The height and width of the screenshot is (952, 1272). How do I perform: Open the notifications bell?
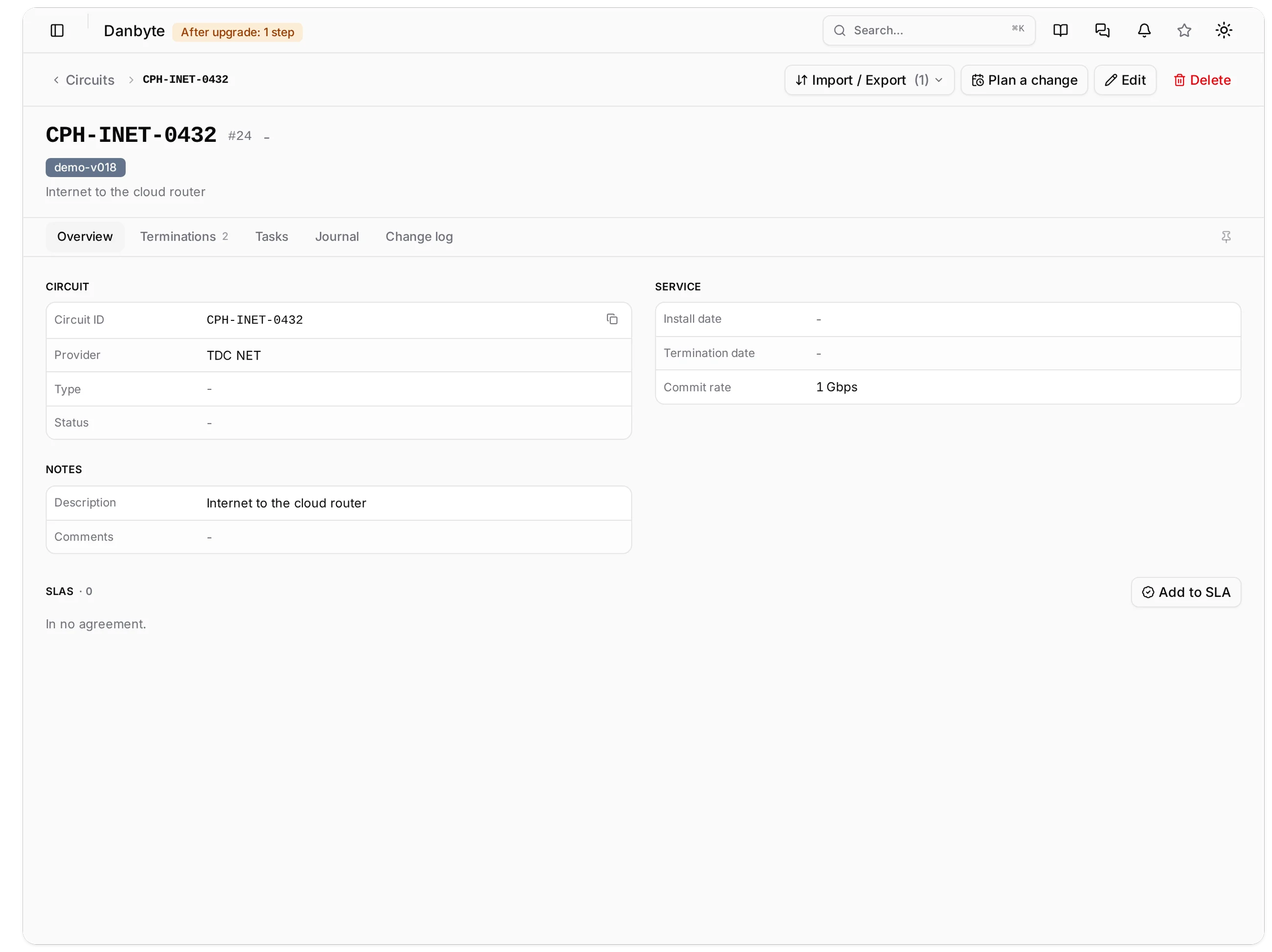1144,30
